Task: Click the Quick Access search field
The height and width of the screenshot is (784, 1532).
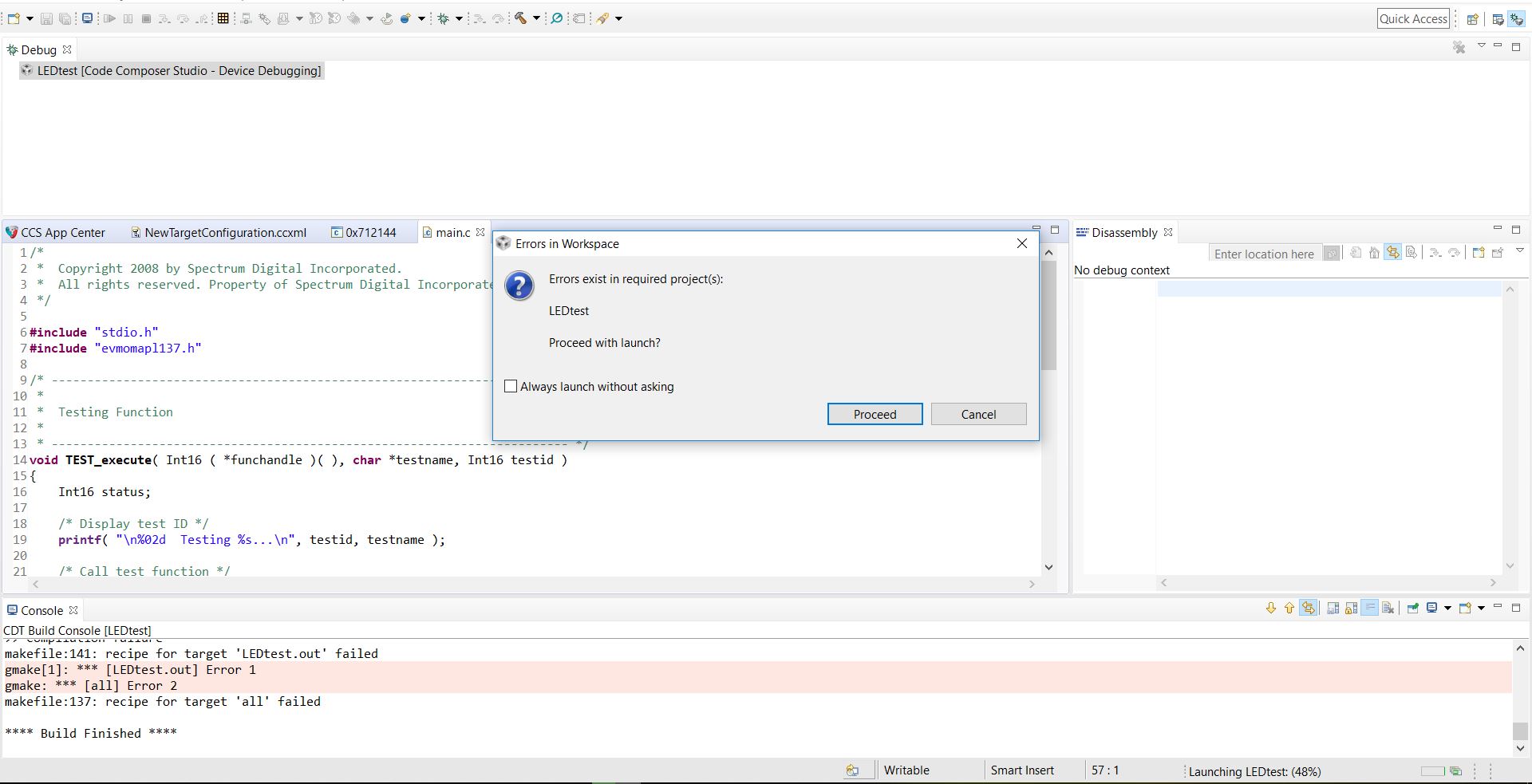Action: coord(1413,18)
